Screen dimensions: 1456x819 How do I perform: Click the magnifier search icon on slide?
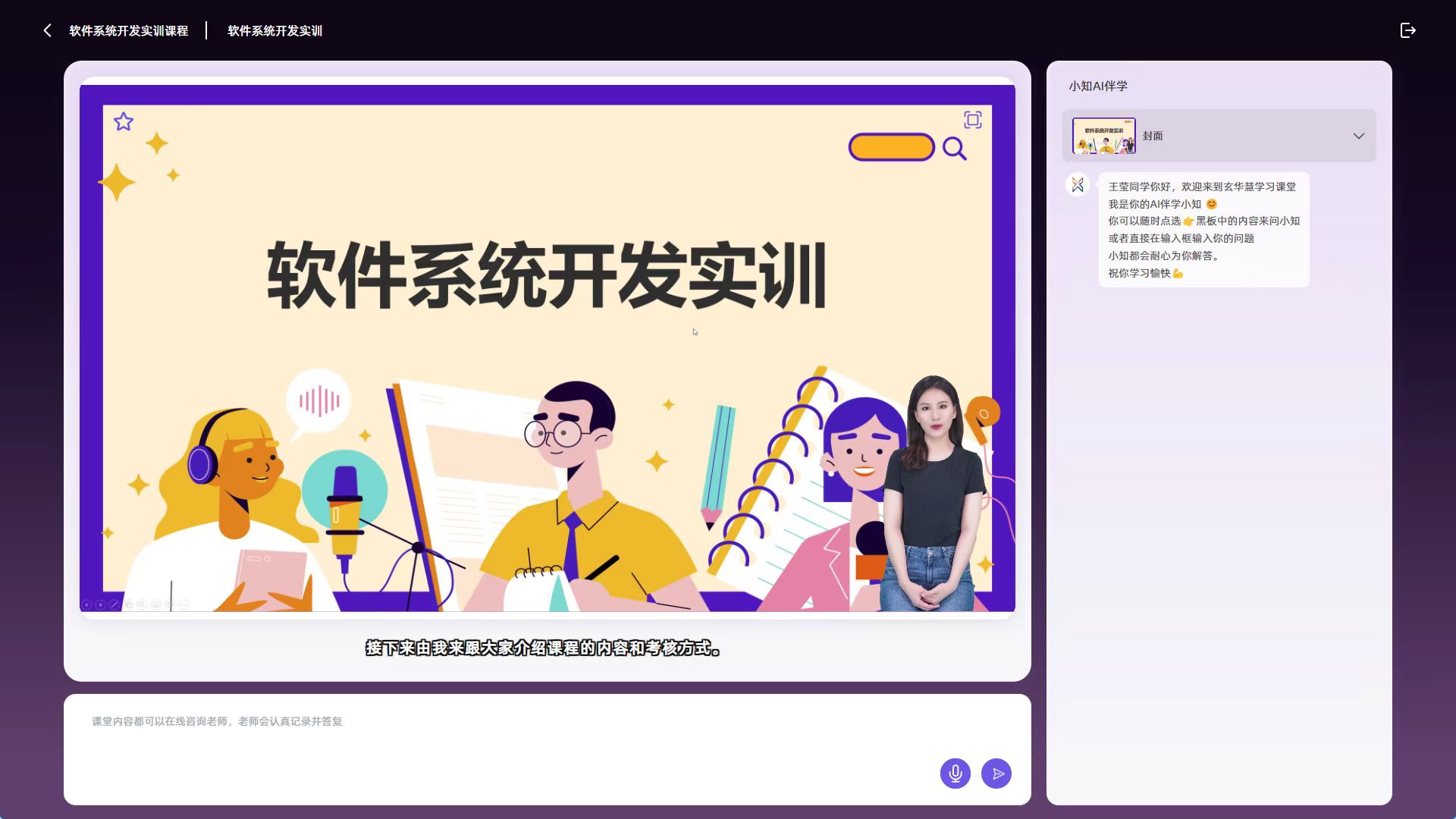tap(954, 149)
